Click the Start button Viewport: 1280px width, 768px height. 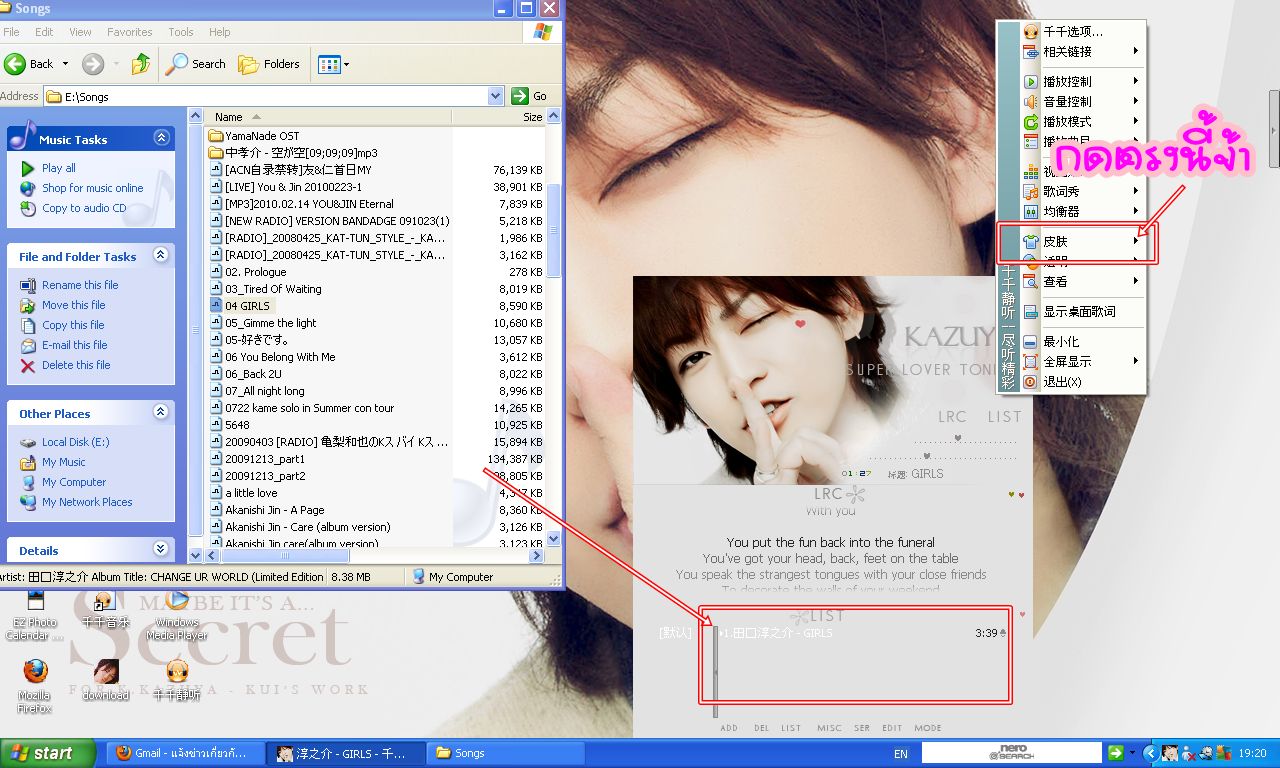48,753
